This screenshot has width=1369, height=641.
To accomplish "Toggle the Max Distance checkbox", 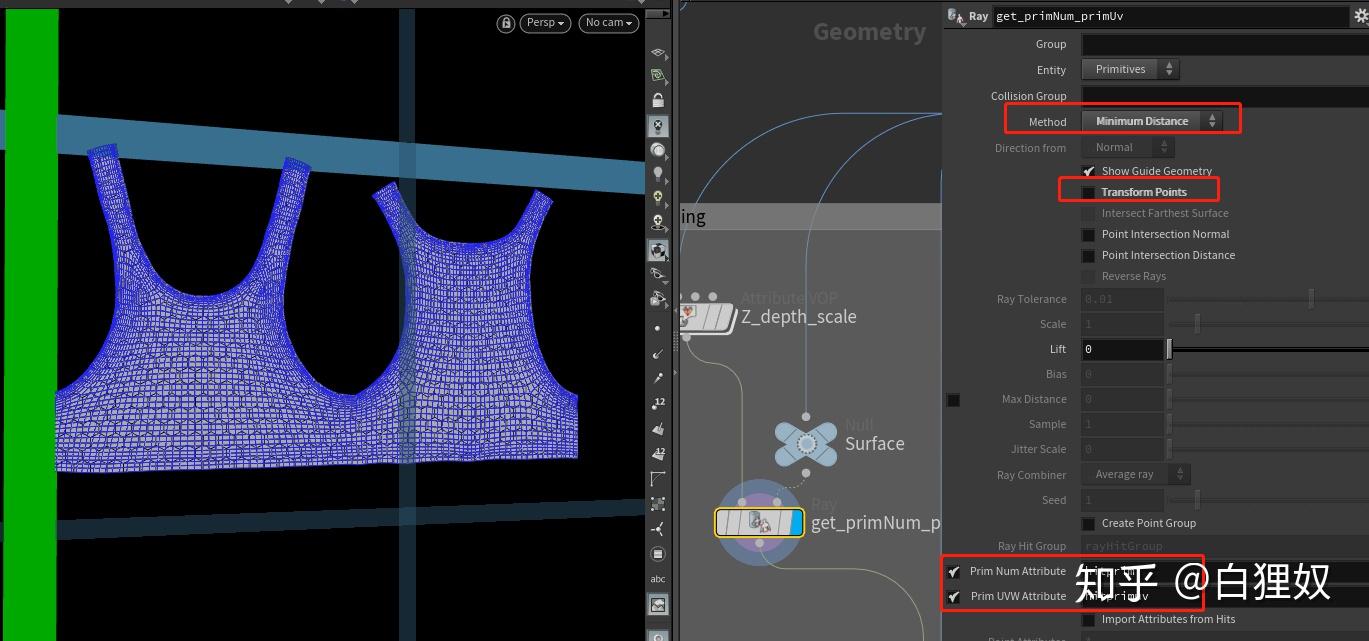I will (954, 400).
